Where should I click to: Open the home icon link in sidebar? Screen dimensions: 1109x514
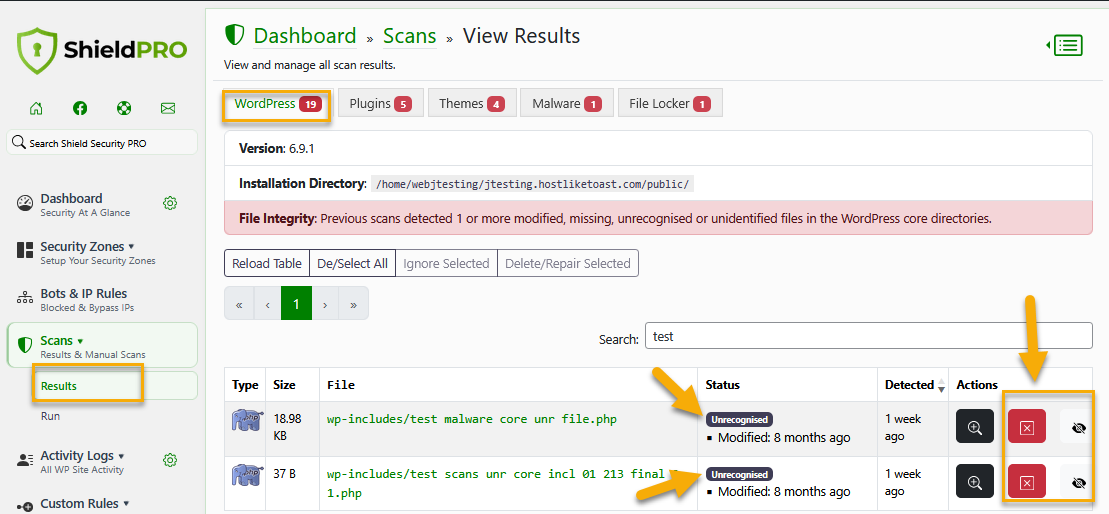pos(36,108)
